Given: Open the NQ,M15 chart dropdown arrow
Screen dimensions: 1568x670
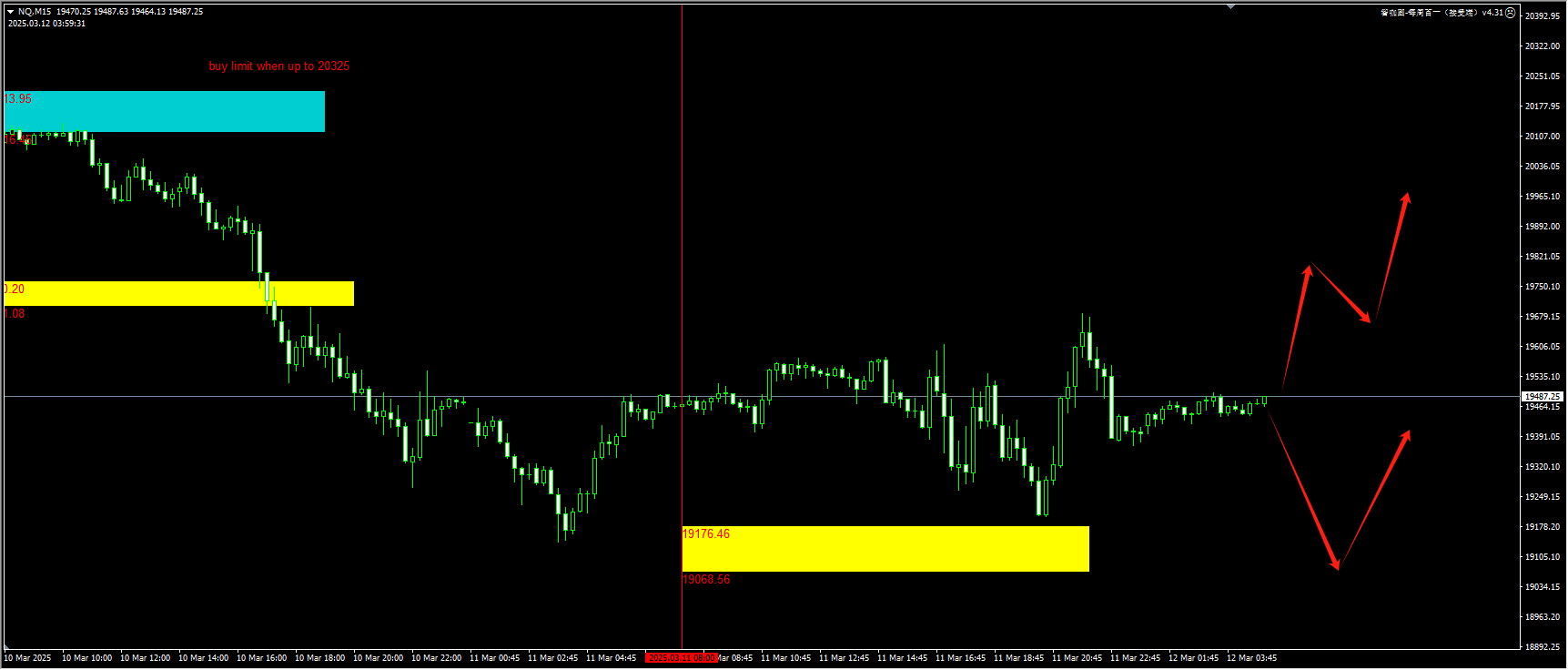Looking at the screenshot, I should (11, 12).
